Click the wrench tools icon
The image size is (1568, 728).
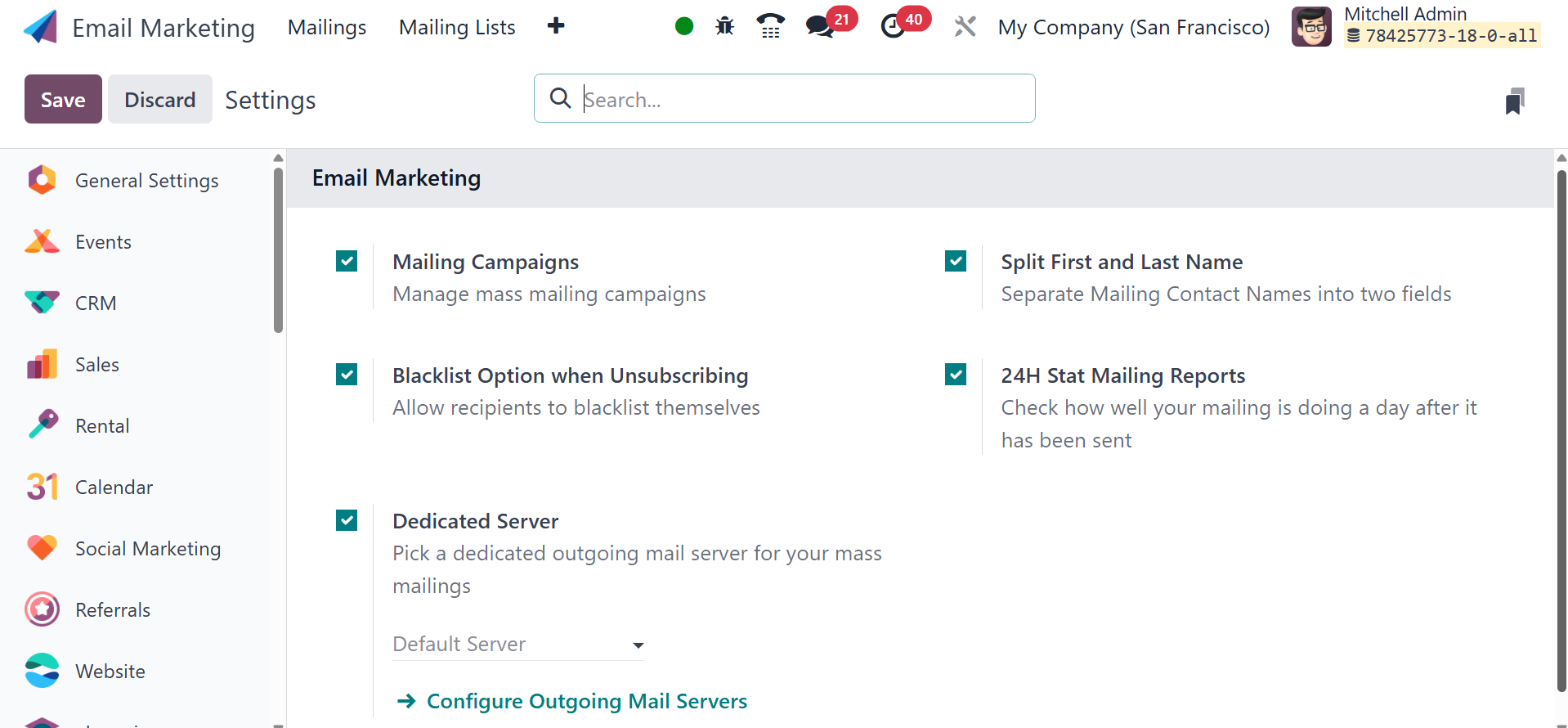(x=965, y=27)
